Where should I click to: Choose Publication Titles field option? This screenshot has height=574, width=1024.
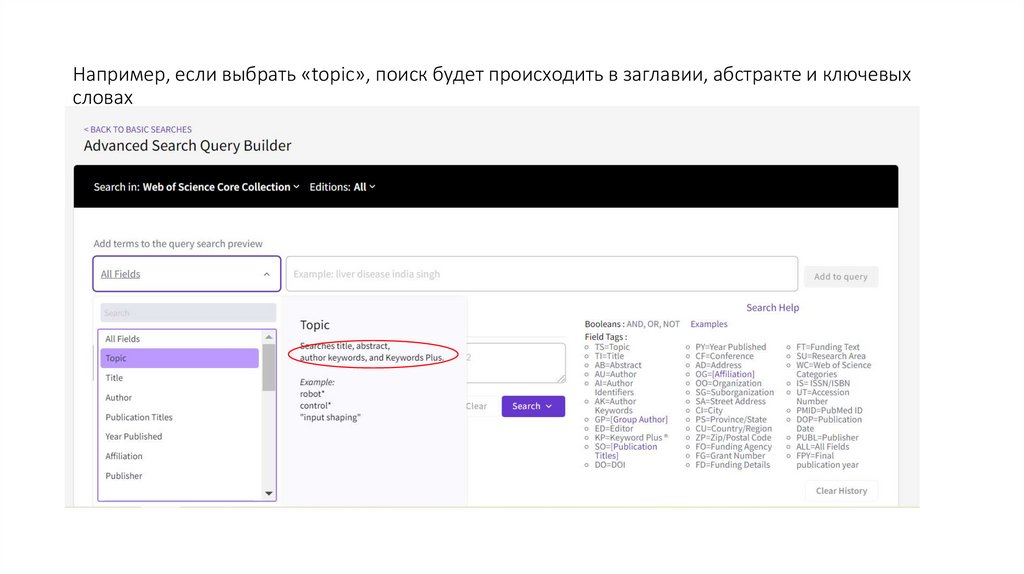139,417
